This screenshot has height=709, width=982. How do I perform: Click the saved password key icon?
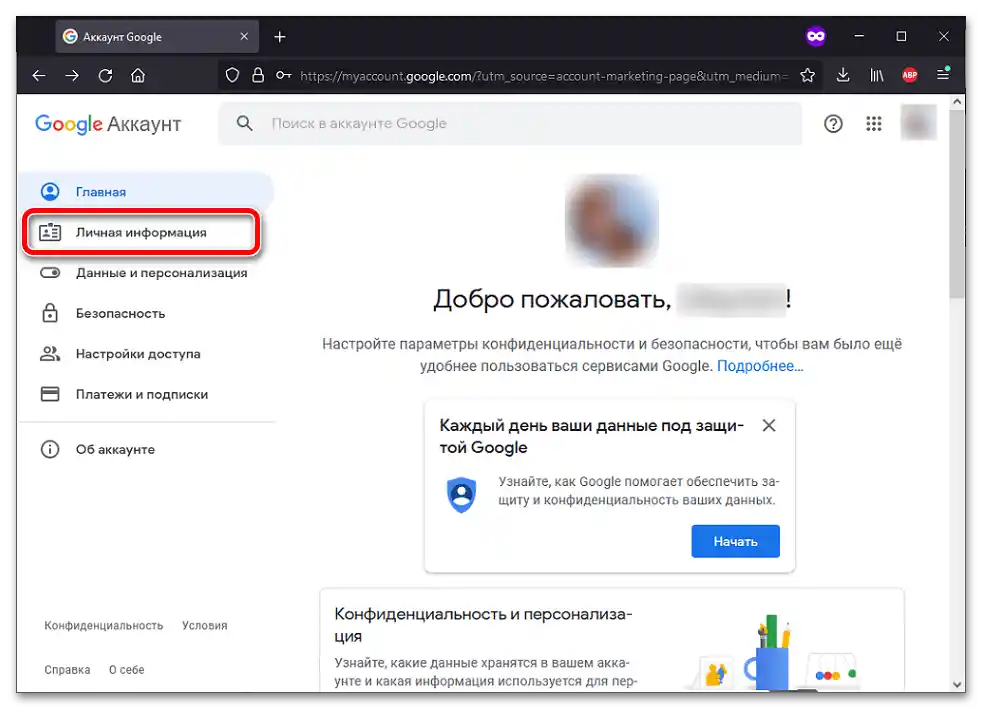(284, 76)
